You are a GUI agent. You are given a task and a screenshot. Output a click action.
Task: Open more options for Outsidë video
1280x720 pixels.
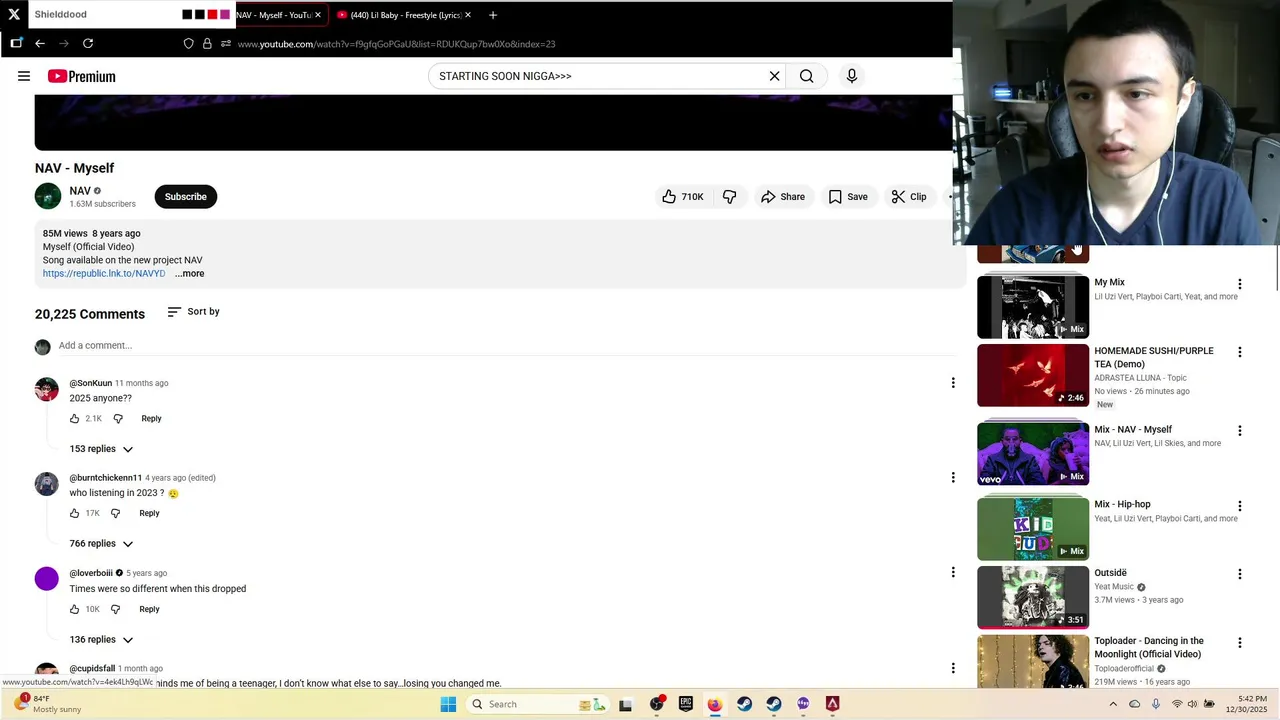pyautogui.click(x=1240, y=575)
